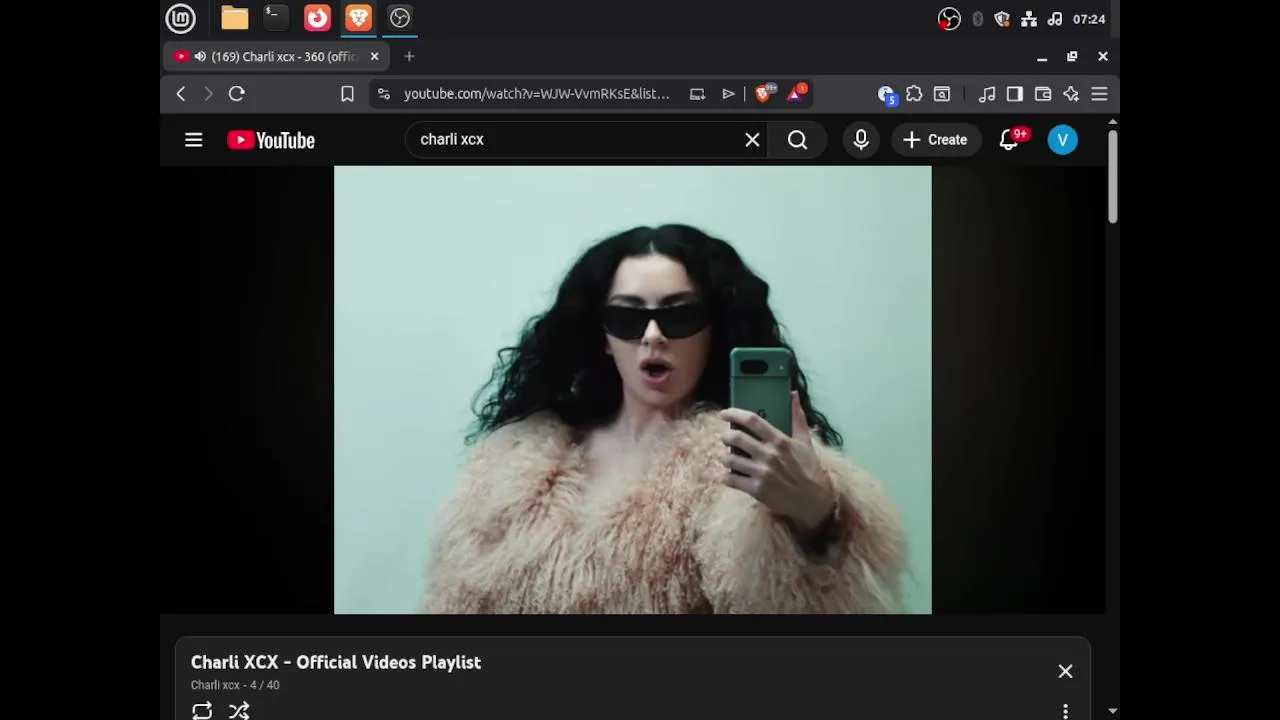Mute the tab via its speaker icon
Screen dimensions: 1280x720
[x=200, y=57]
